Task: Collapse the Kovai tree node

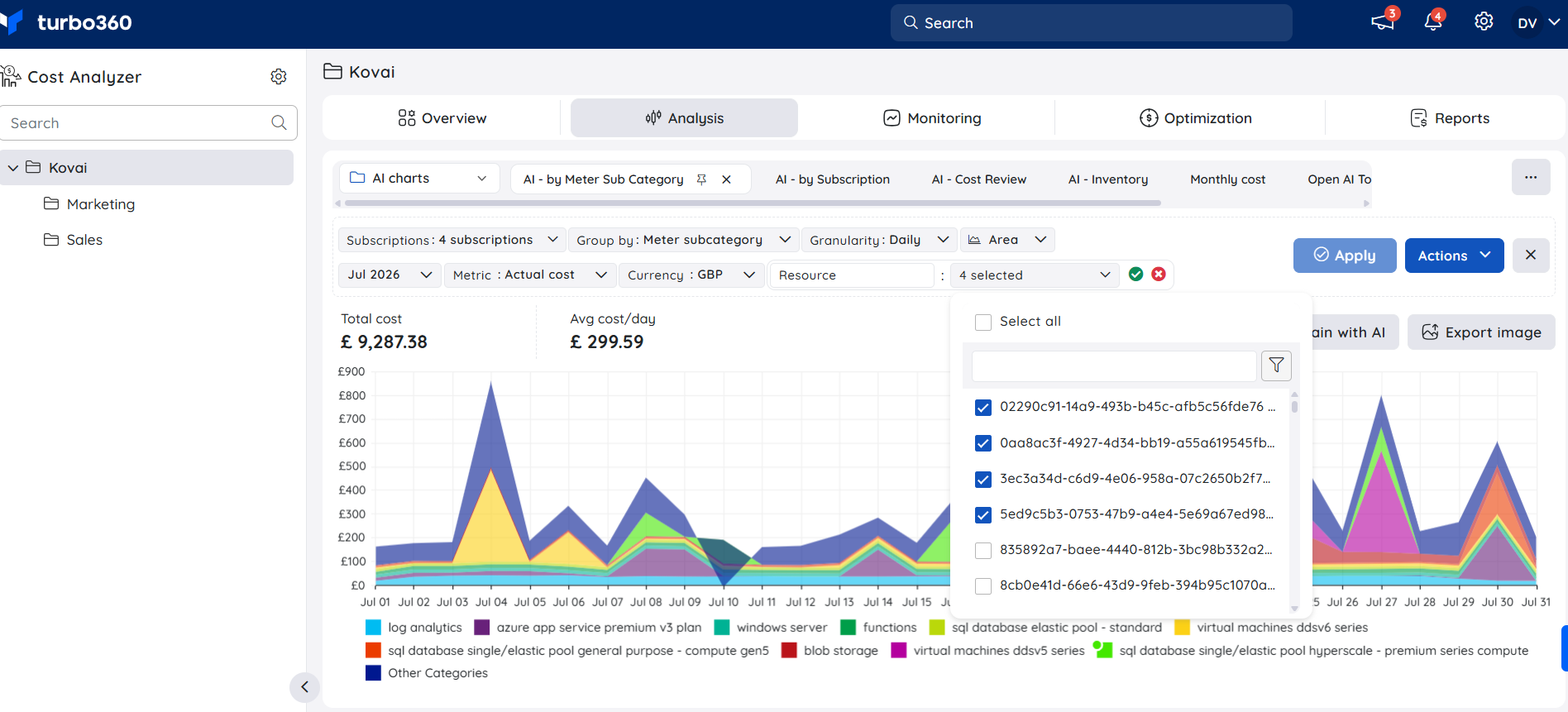Action: (13, 168)
